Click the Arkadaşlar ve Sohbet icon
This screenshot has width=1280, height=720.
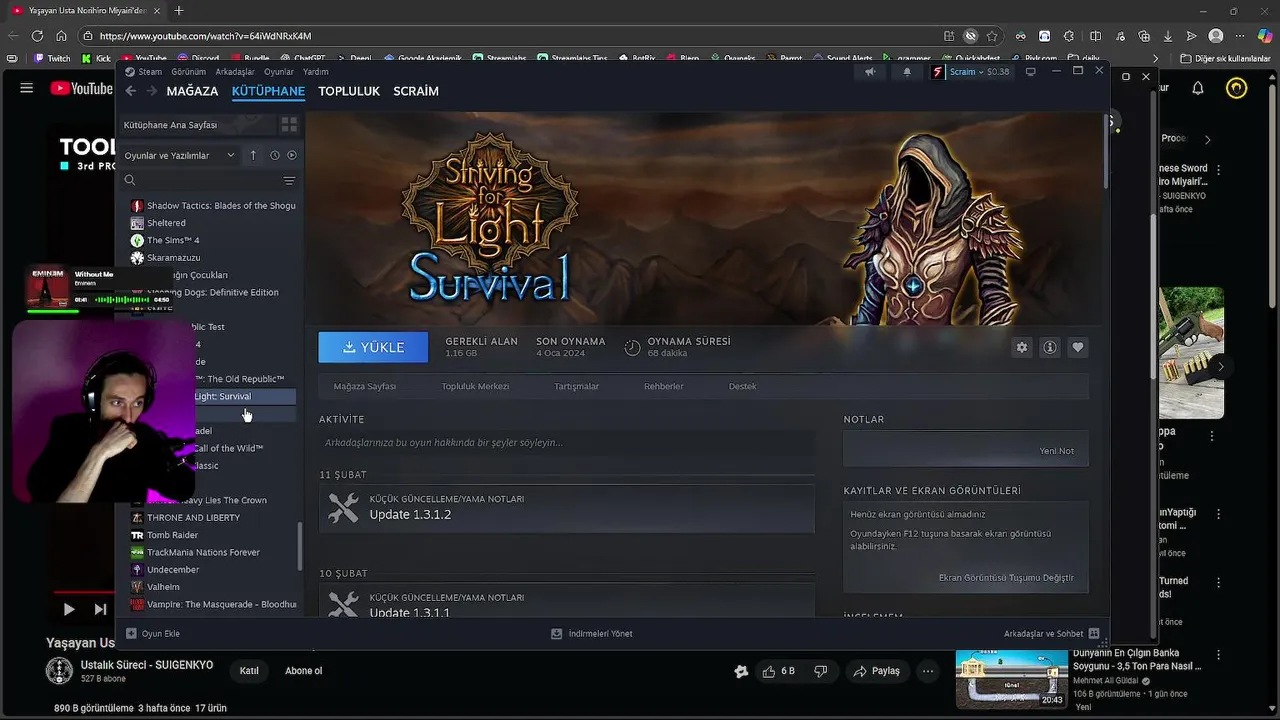tap(1094, 633)
